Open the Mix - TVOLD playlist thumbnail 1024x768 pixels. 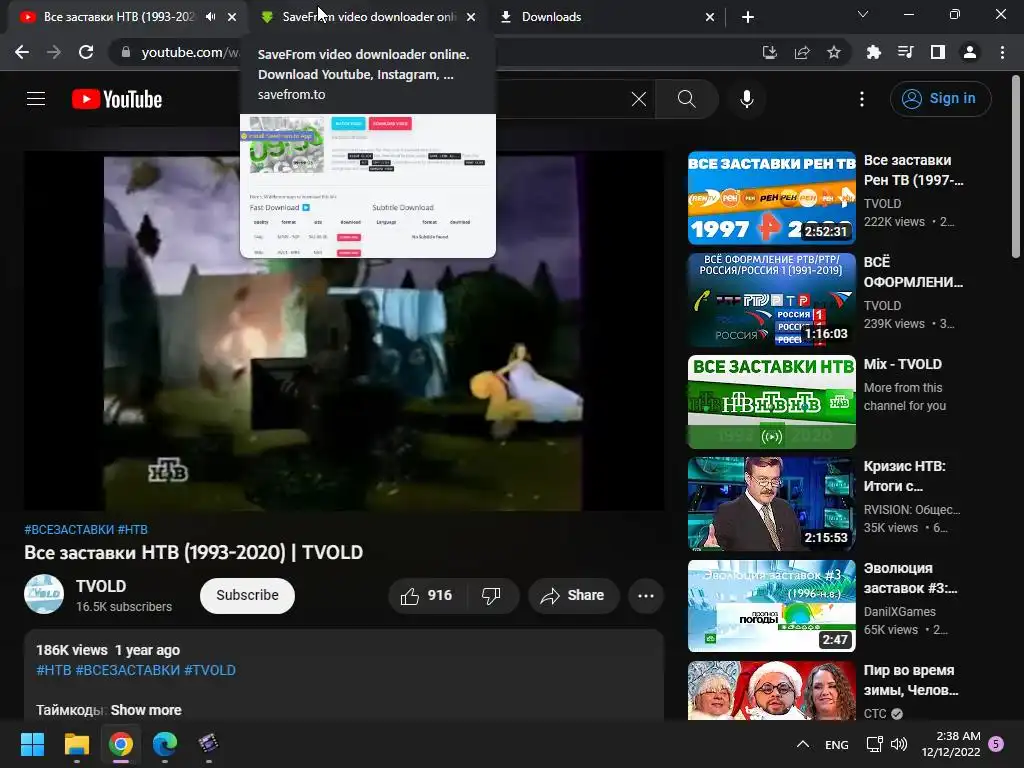pos(771,402)
